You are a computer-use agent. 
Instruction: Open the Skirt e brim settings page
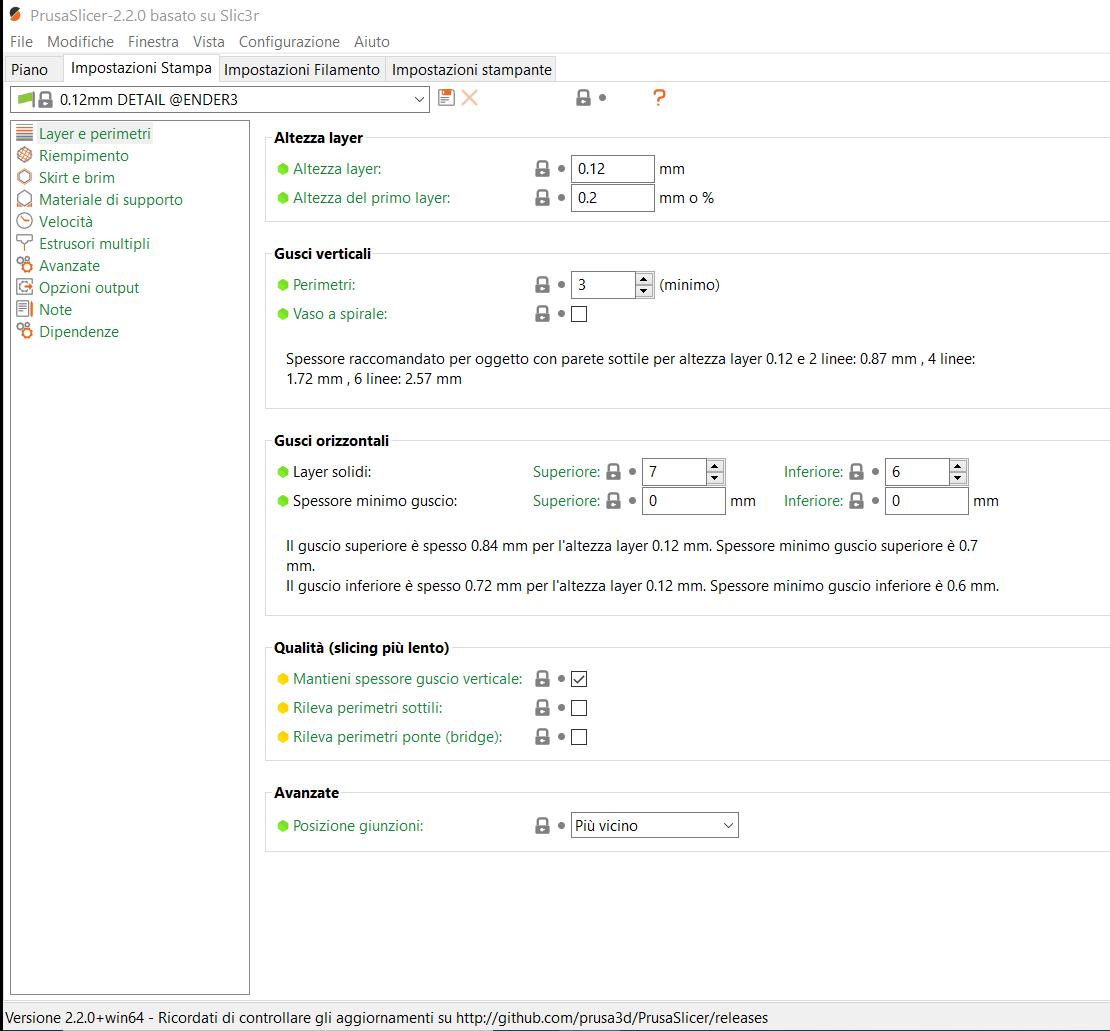tap(76, 178)
